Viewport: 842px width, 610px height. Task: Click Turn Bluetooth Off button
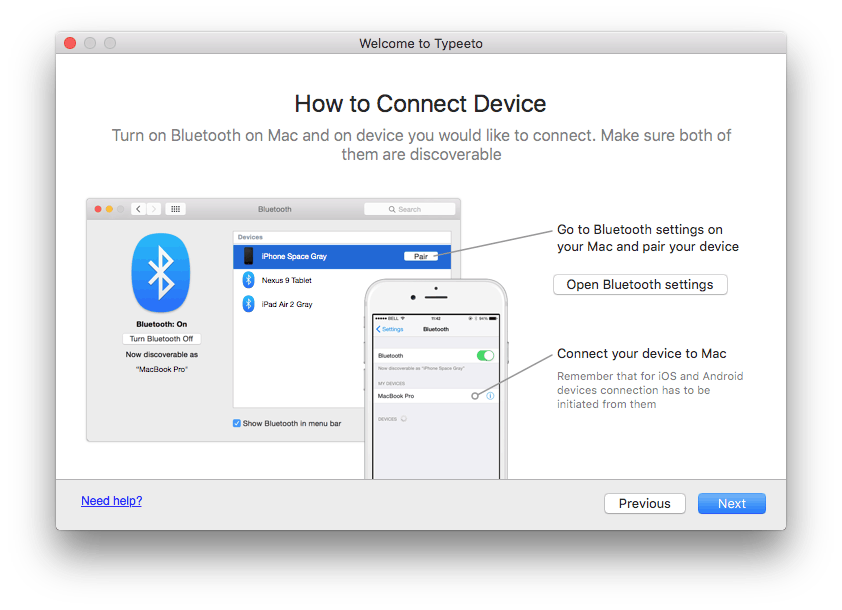pos(161,339)
